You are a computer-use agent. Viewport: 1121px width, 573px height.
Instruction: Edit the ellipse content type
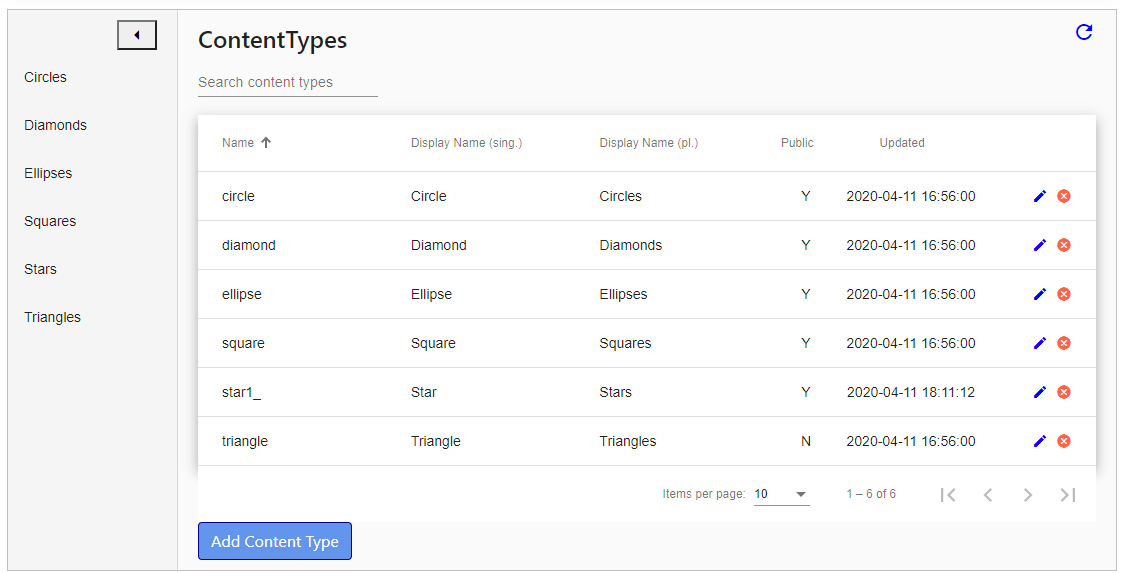pos(1040,294)
